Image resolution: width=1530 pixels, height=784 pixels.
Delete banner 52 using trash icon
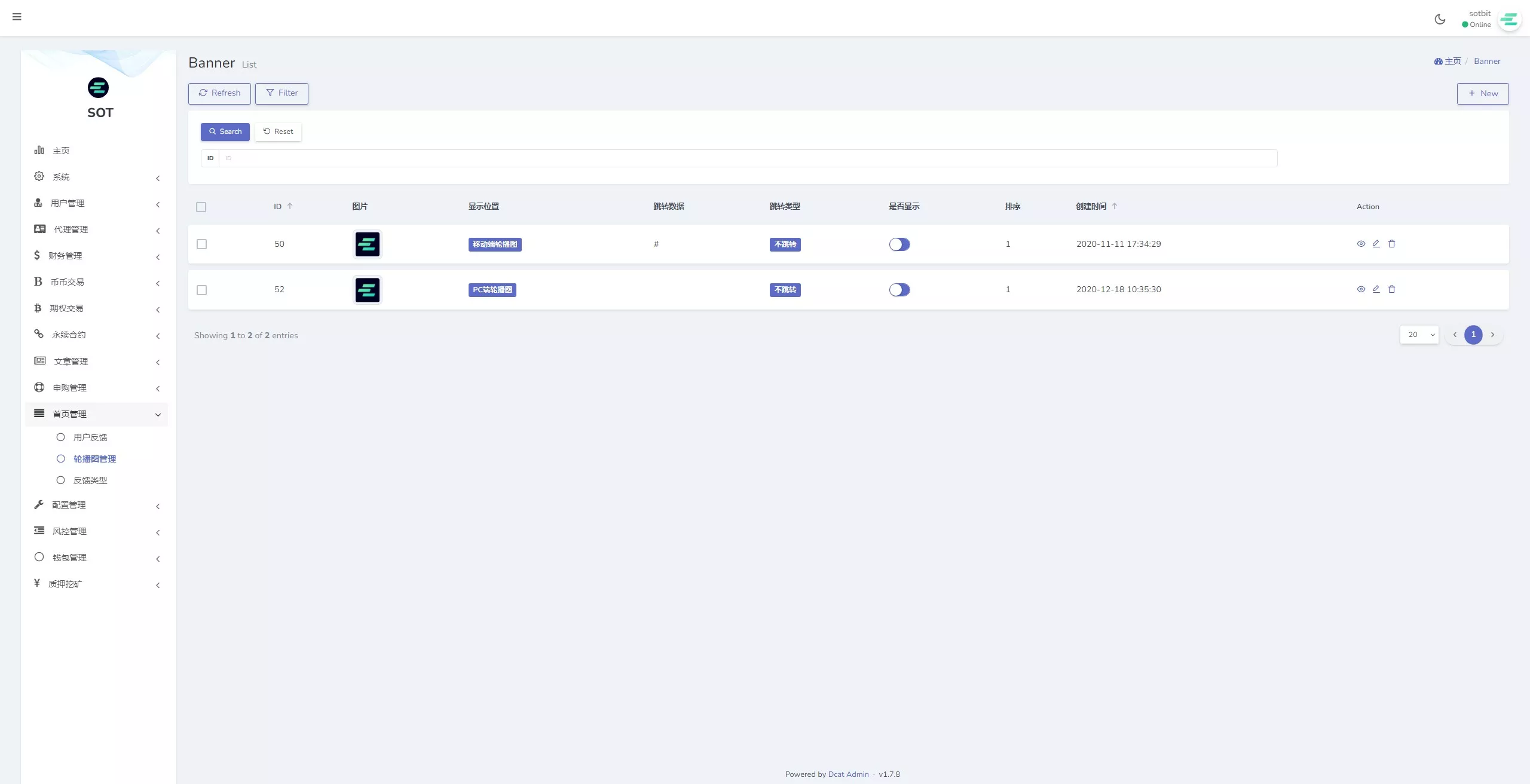1391,289
